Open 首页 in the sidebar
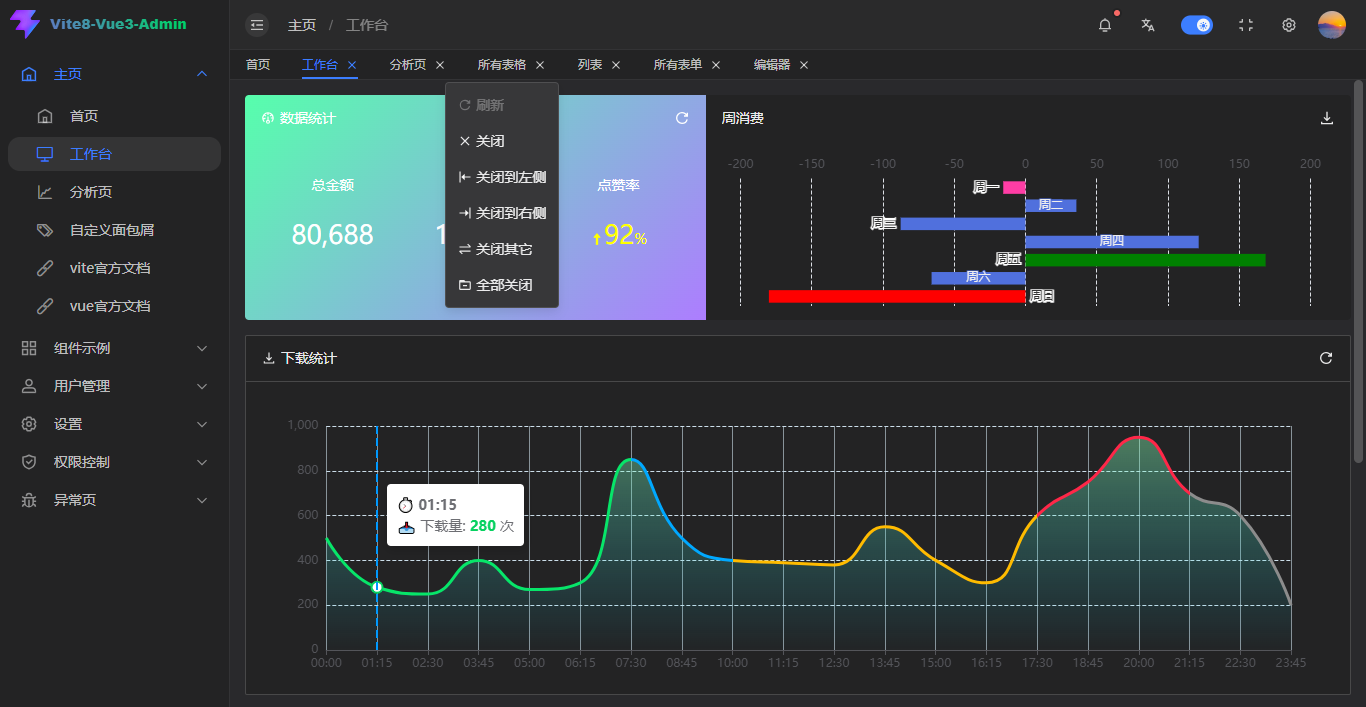 (x=114, y=116)
